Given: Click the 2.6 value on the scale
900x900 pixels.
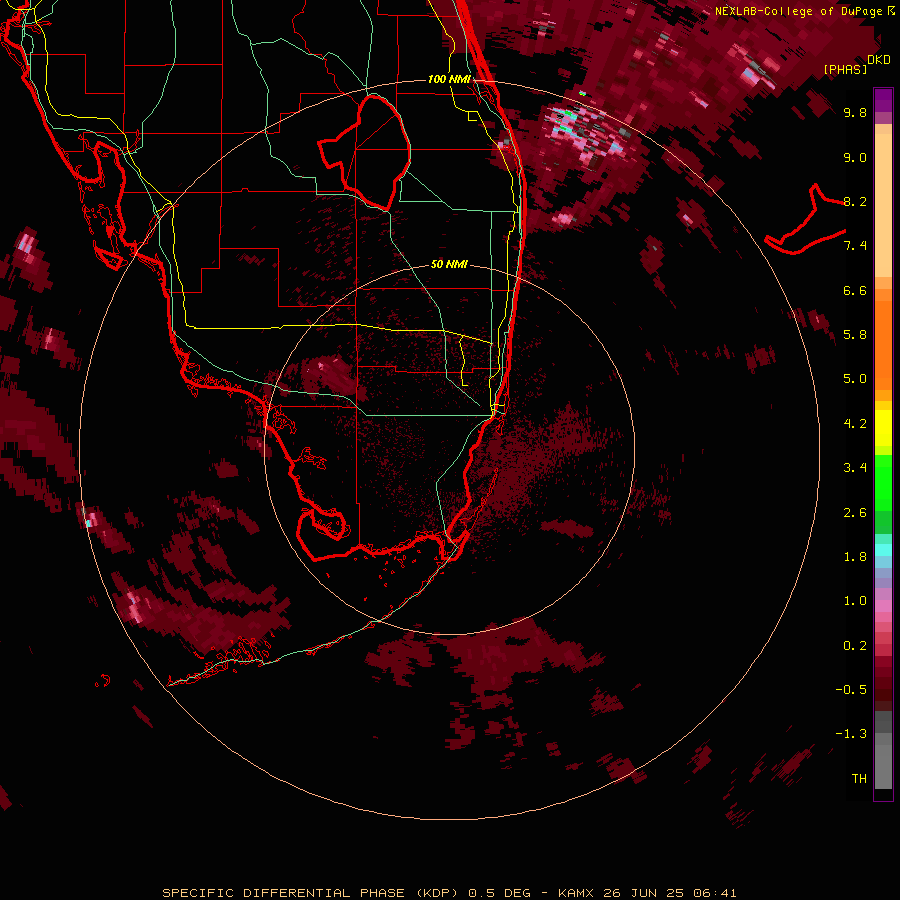Looking at the screenshot, I should click(x=855, y=513).
